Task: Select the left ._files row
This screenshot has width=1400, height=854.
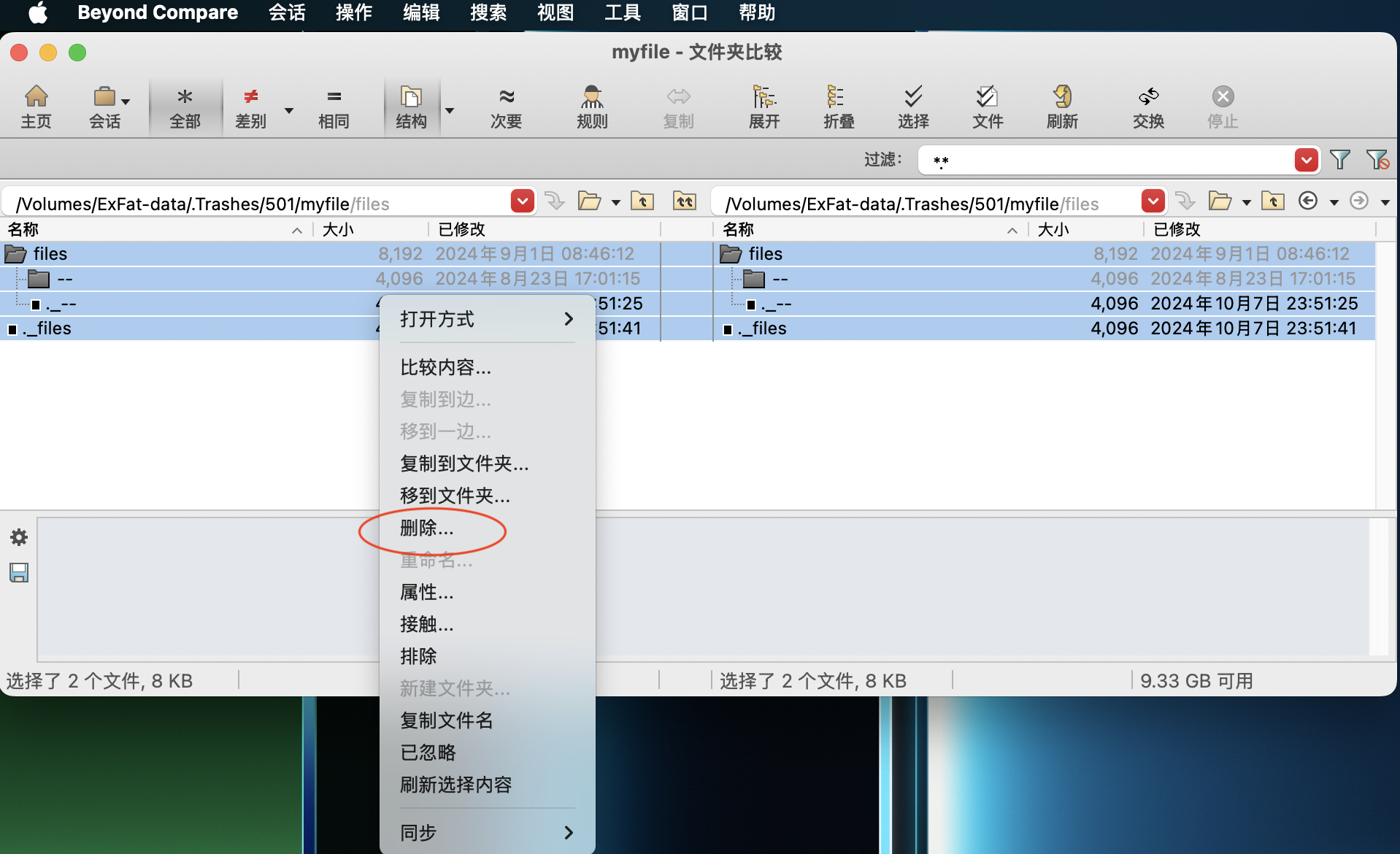Action: point(328,328)
